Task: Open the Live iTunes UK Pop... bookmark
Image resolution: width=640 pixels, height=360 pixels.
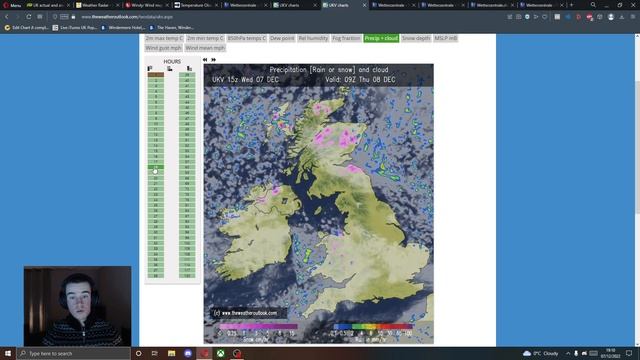Action: point(74,28)
